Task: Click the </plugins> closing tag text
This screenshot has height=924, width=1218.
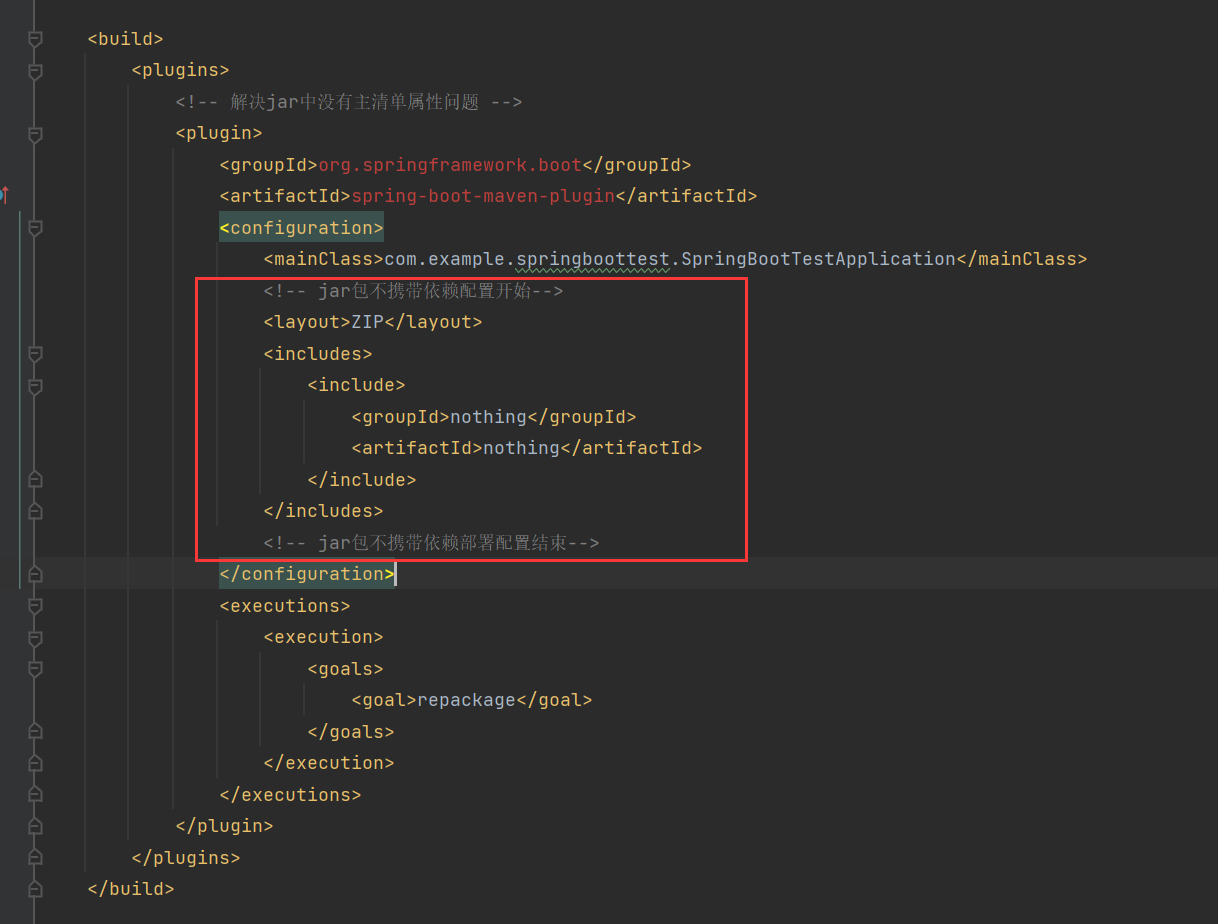Action: click(x=186, y=858)
